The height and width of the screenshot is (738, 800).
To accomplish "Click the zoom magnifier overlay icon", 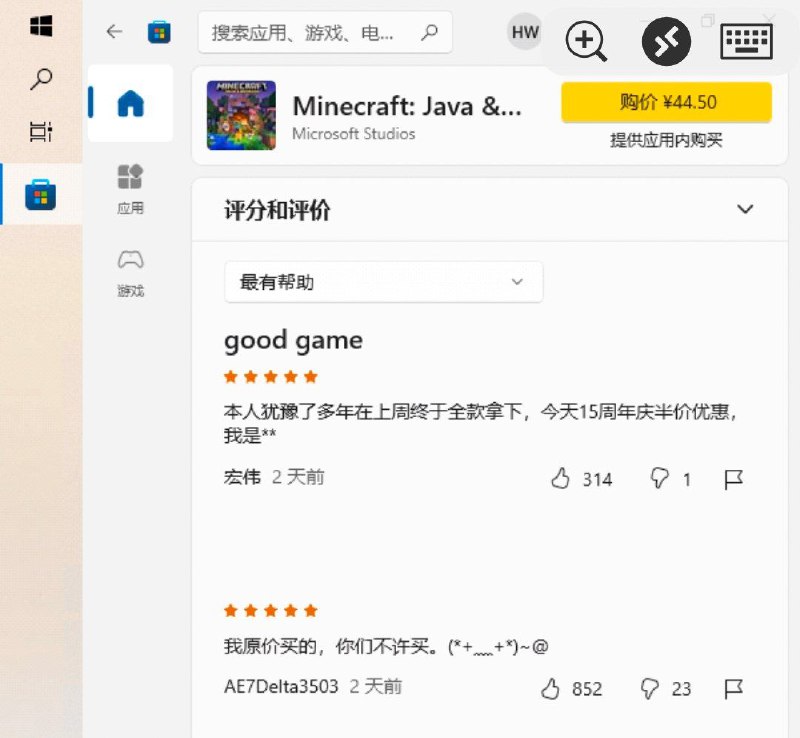I will pyautogui.click(x=586, y=41).
